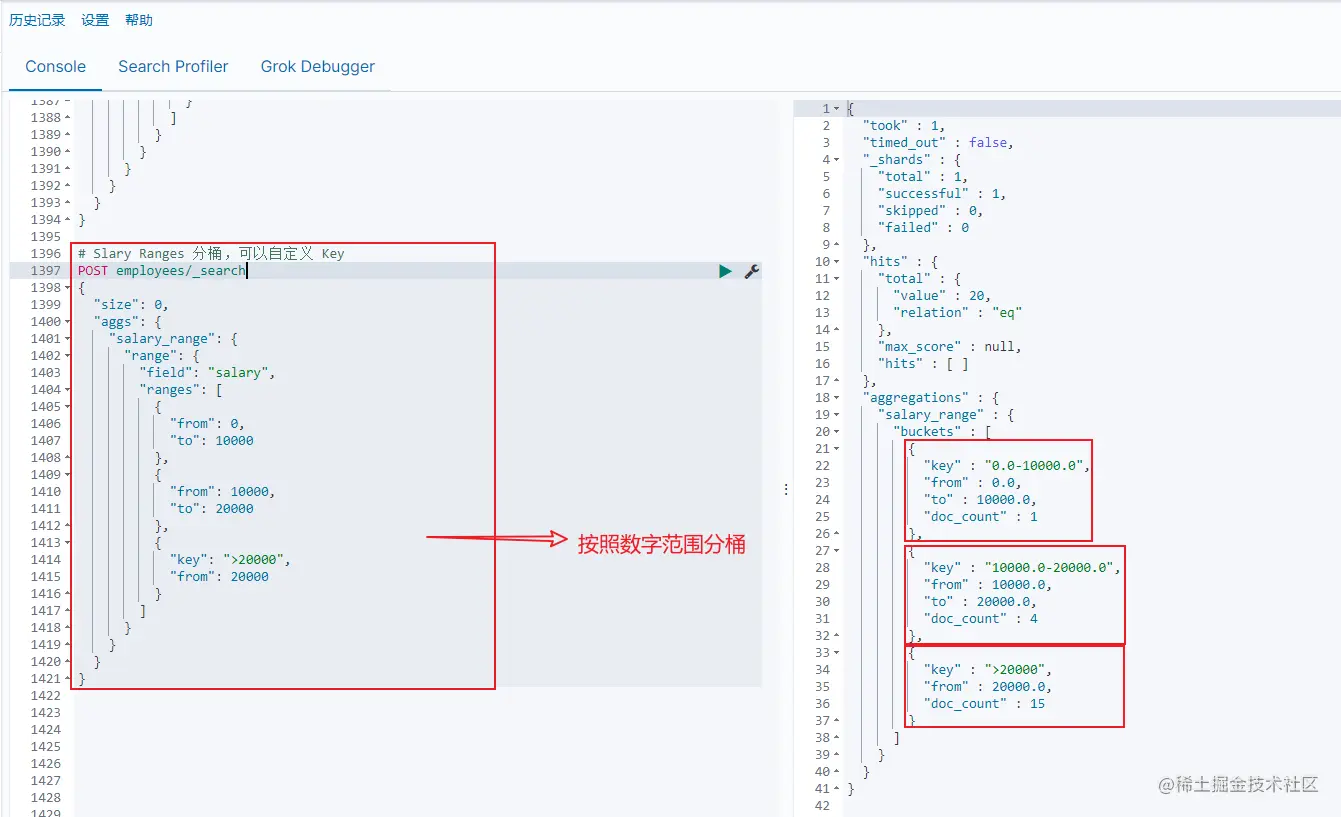
Task: Place cursor on the "size": 0 line
Action: 131,305
